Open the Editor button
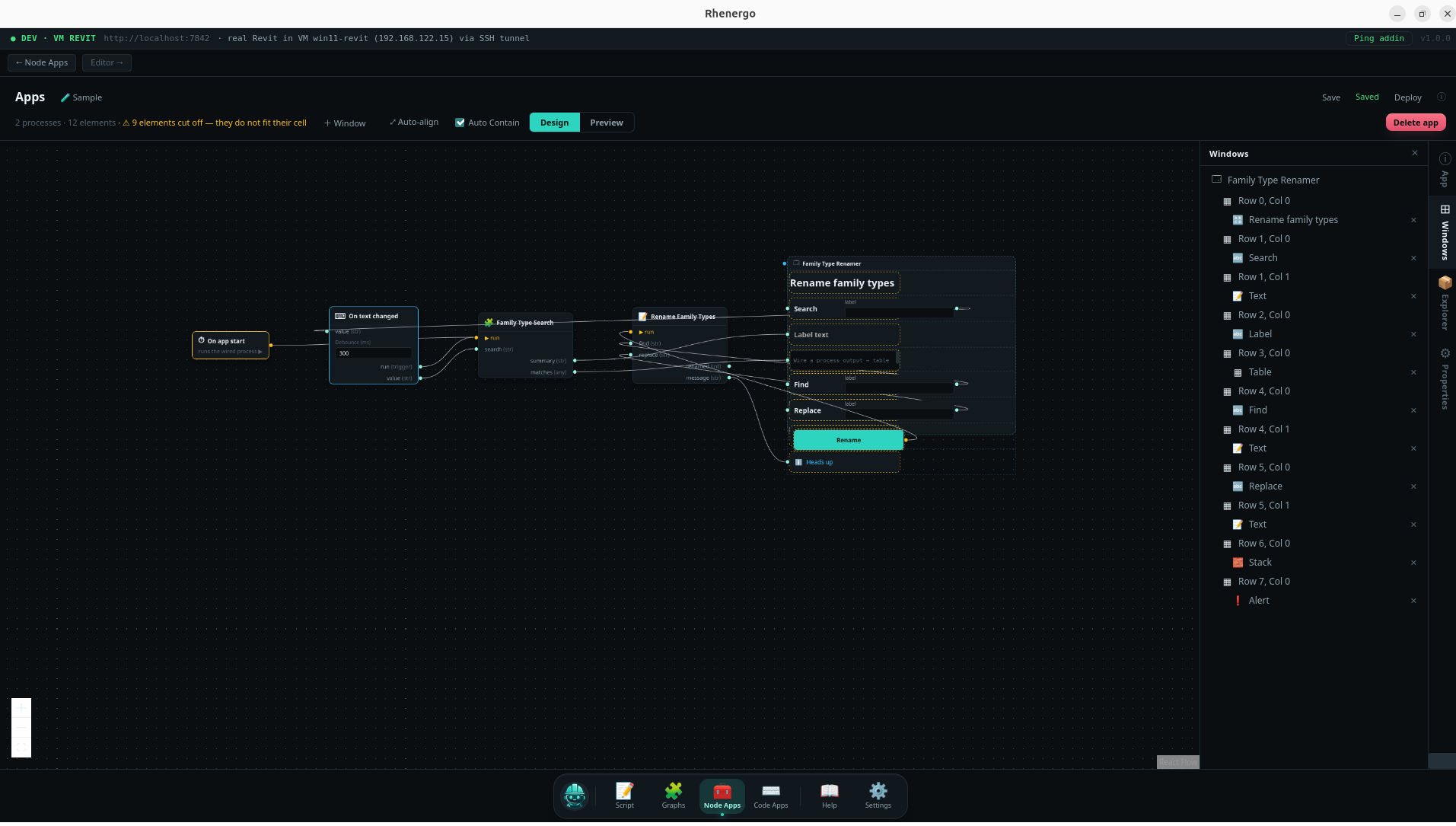The height and width of the screenshot is (826, 1456). click(107, 62)
